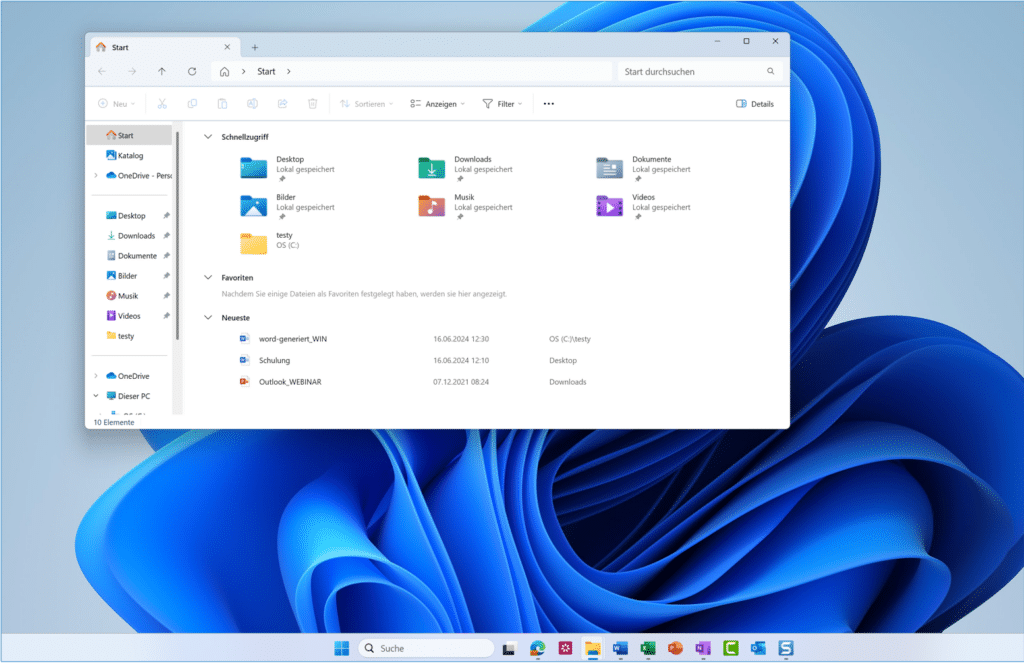Open the Desktop folder in Schnellzugriff
Screen dimensions: 1024x670
(287, 168)
